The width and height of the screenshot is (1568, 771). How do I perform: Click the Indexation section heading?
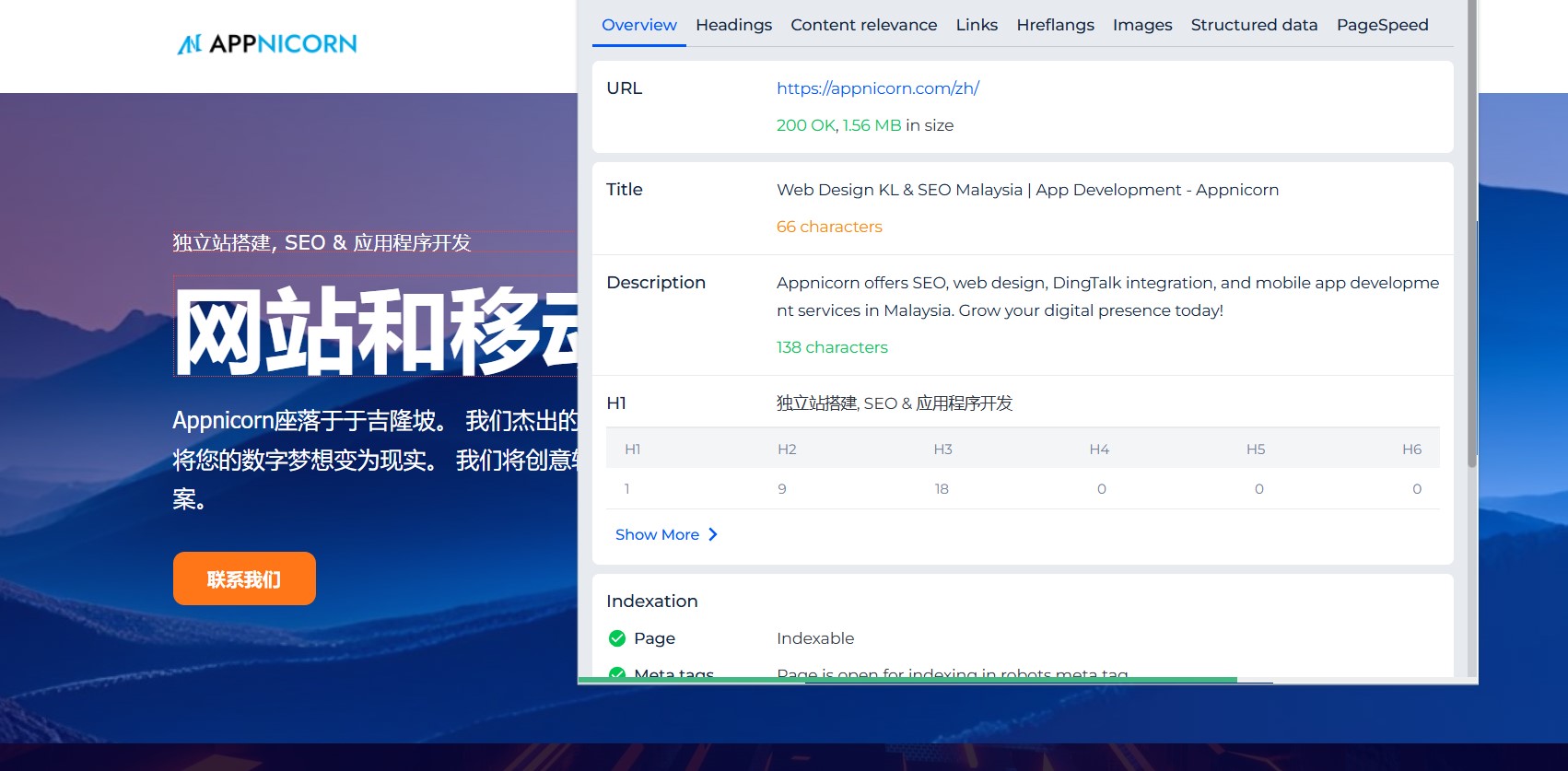click(652, 602)
